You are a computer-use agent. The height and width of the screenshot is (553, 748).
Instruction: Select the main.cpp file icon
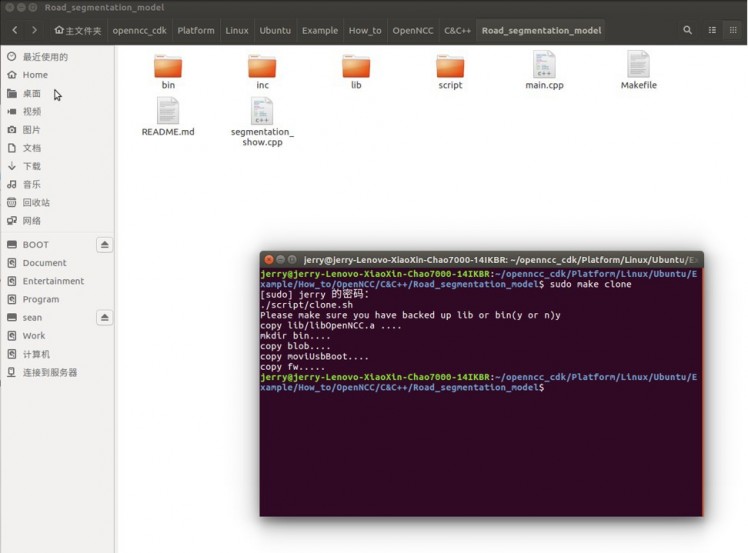pyautogui.click(x=544, y=65)
